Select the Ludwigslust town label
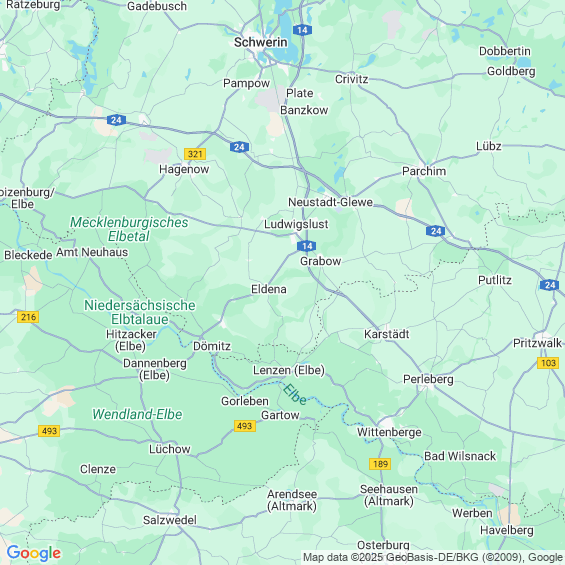The height and width of the screenshot is (565, 565). point(296,224)
